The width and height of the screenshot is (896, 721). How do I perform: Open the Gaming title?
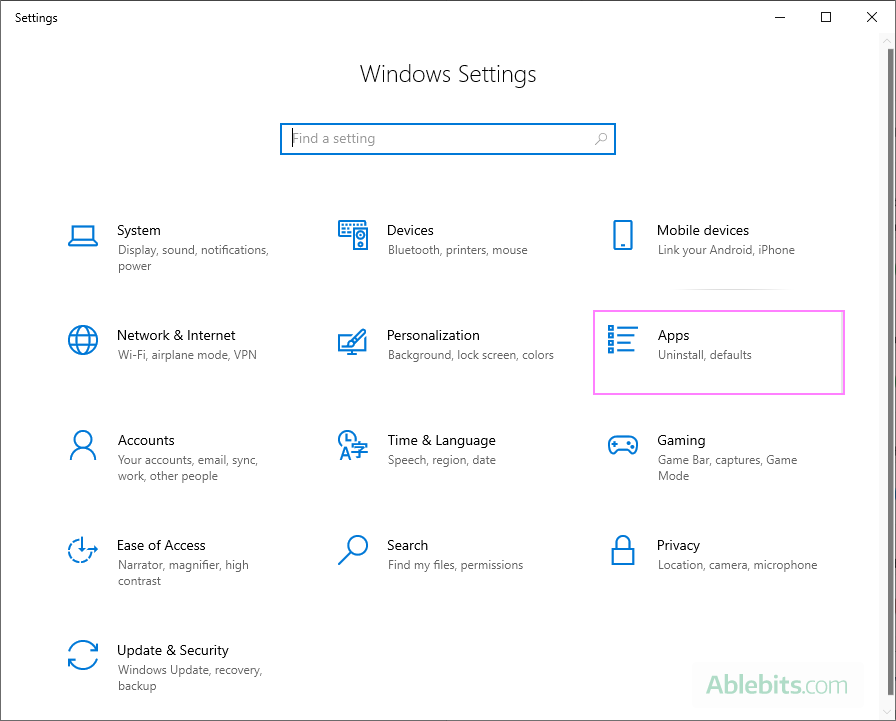[681, 441]
